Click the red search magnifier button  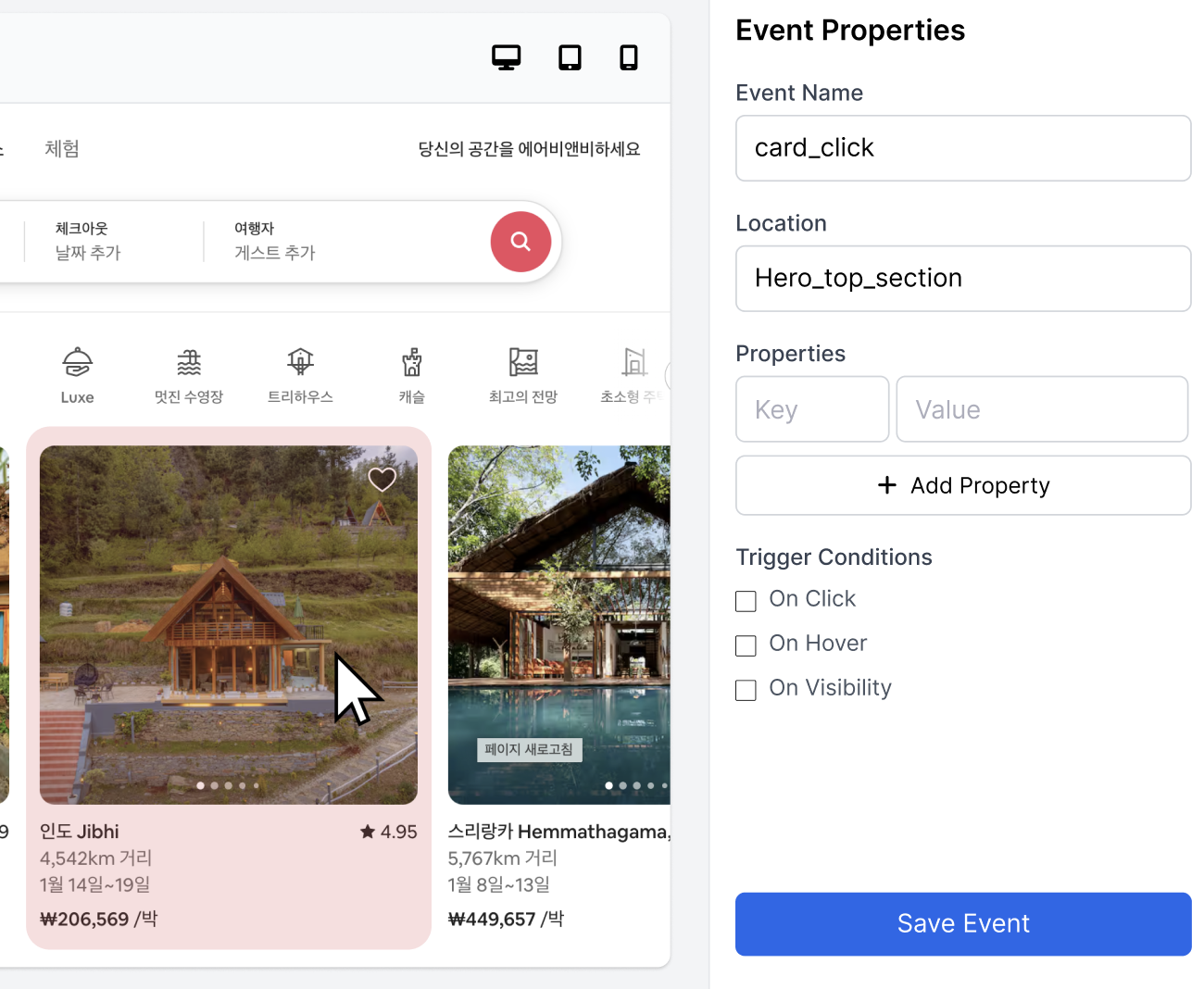coord(520,242)
